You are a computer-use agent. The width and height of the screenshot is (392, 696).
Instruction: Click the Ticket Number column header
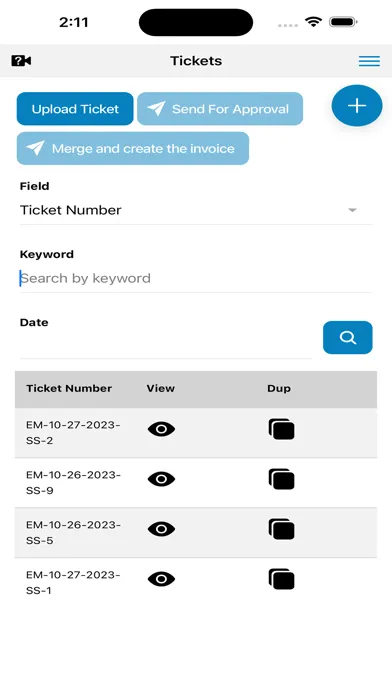click(69, 388)
